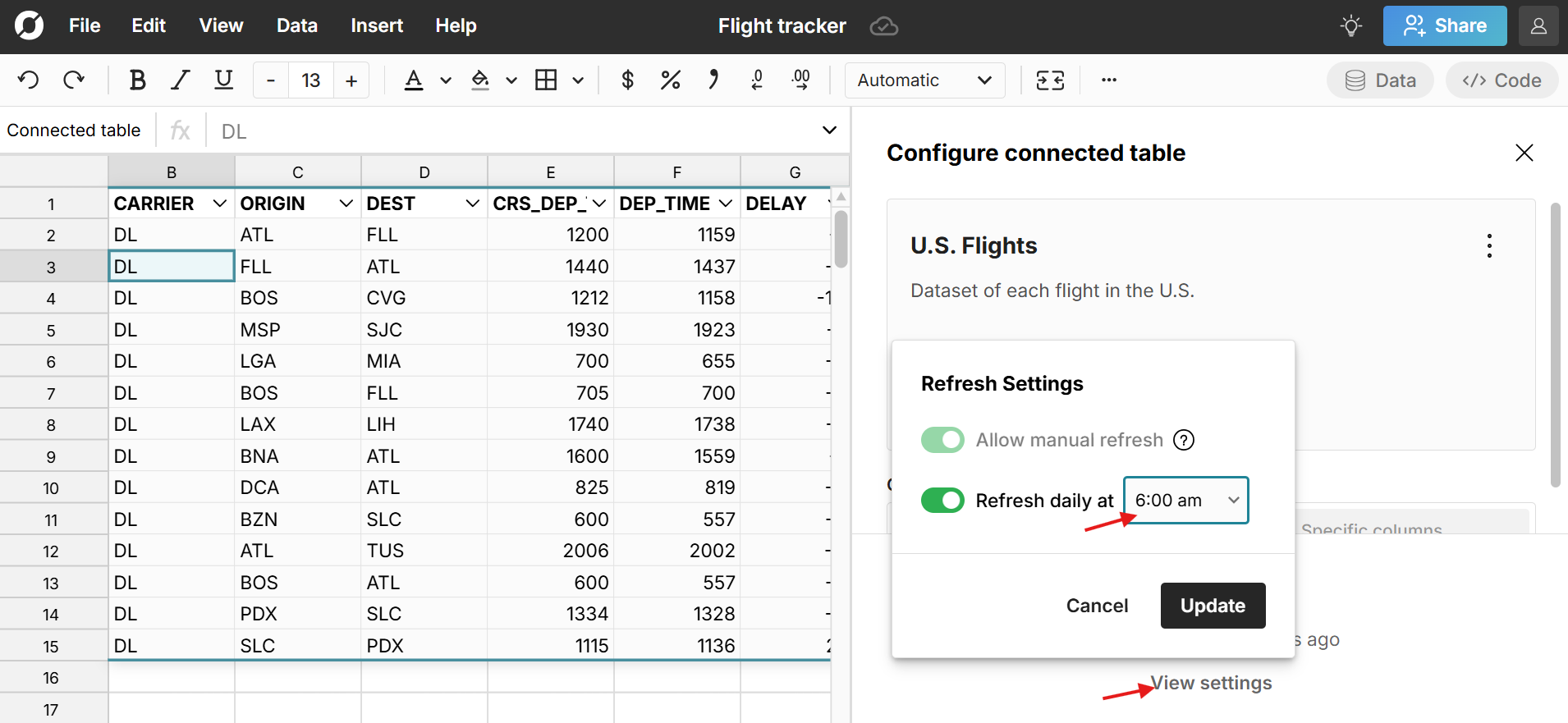Toggle bold text formatting
This screenshot has height=723, width=1568.
tap(137, 80)
